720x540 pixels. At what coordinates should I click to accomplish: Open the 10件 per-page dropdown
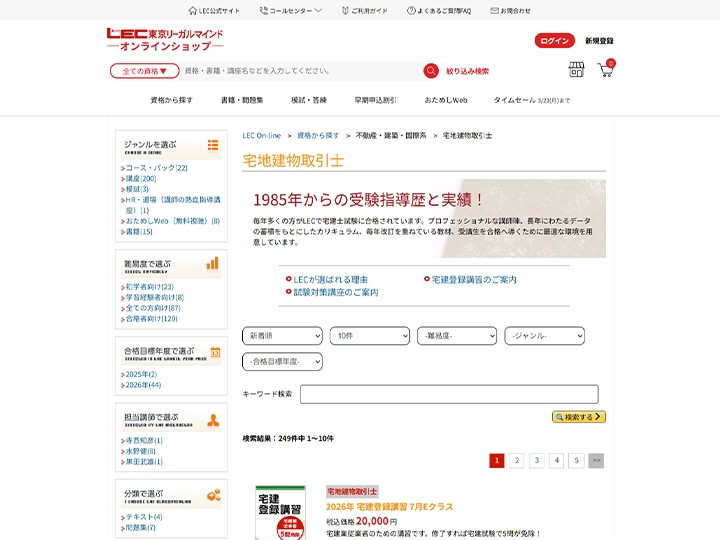(370, 336)
